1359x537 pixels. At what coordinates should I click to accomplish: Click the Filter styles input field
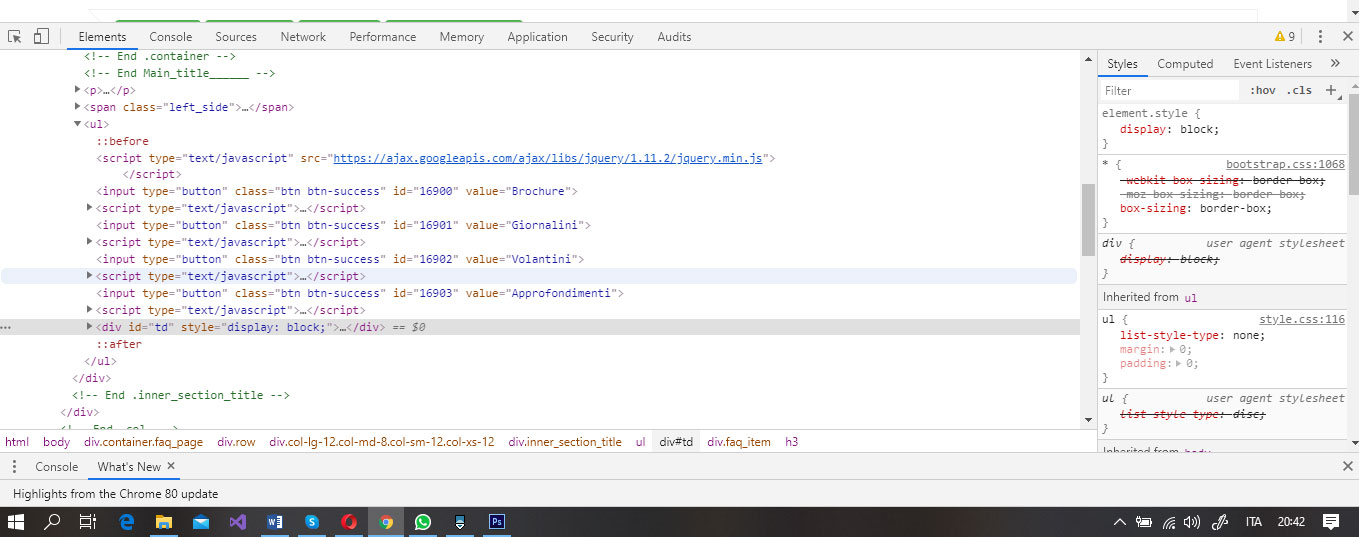pos(1171,90)
